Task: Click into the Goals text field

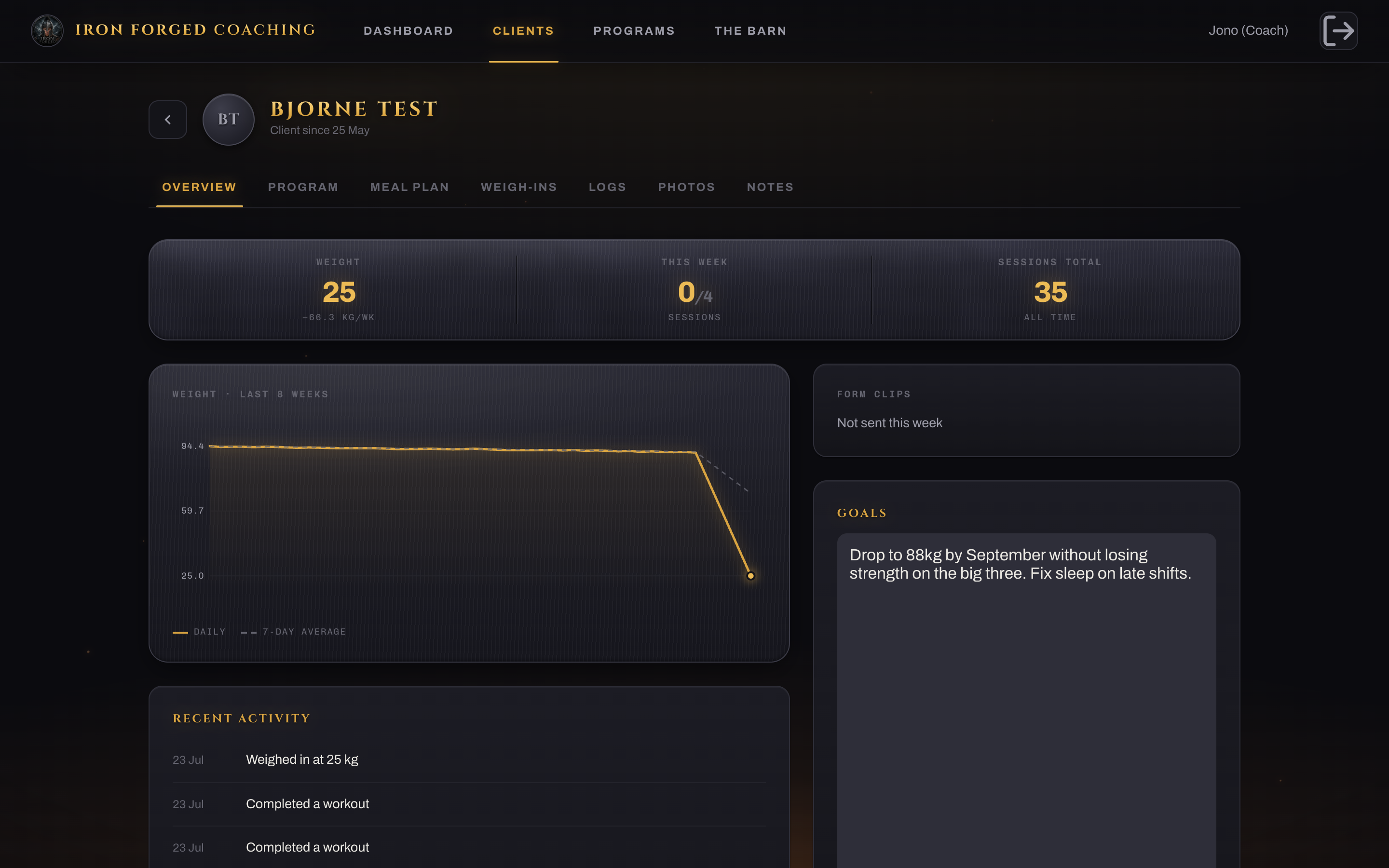Action: [x=1026, y=700]
